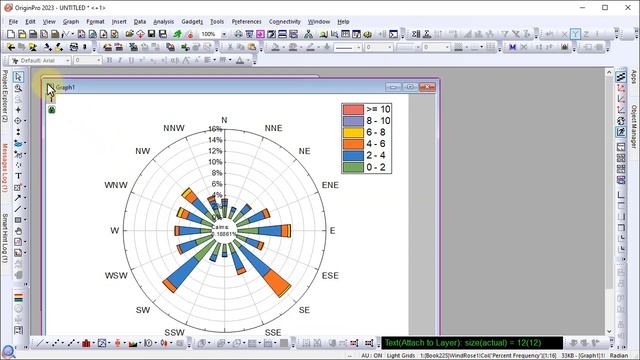Open the Smart Hint Log side tab
This screenshot has height=360, width=640.
4,238
